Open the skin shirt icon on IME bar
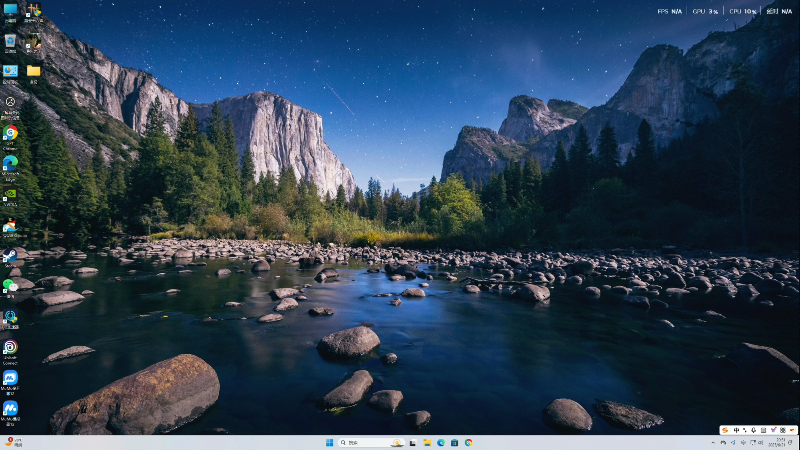 [773, 430]
